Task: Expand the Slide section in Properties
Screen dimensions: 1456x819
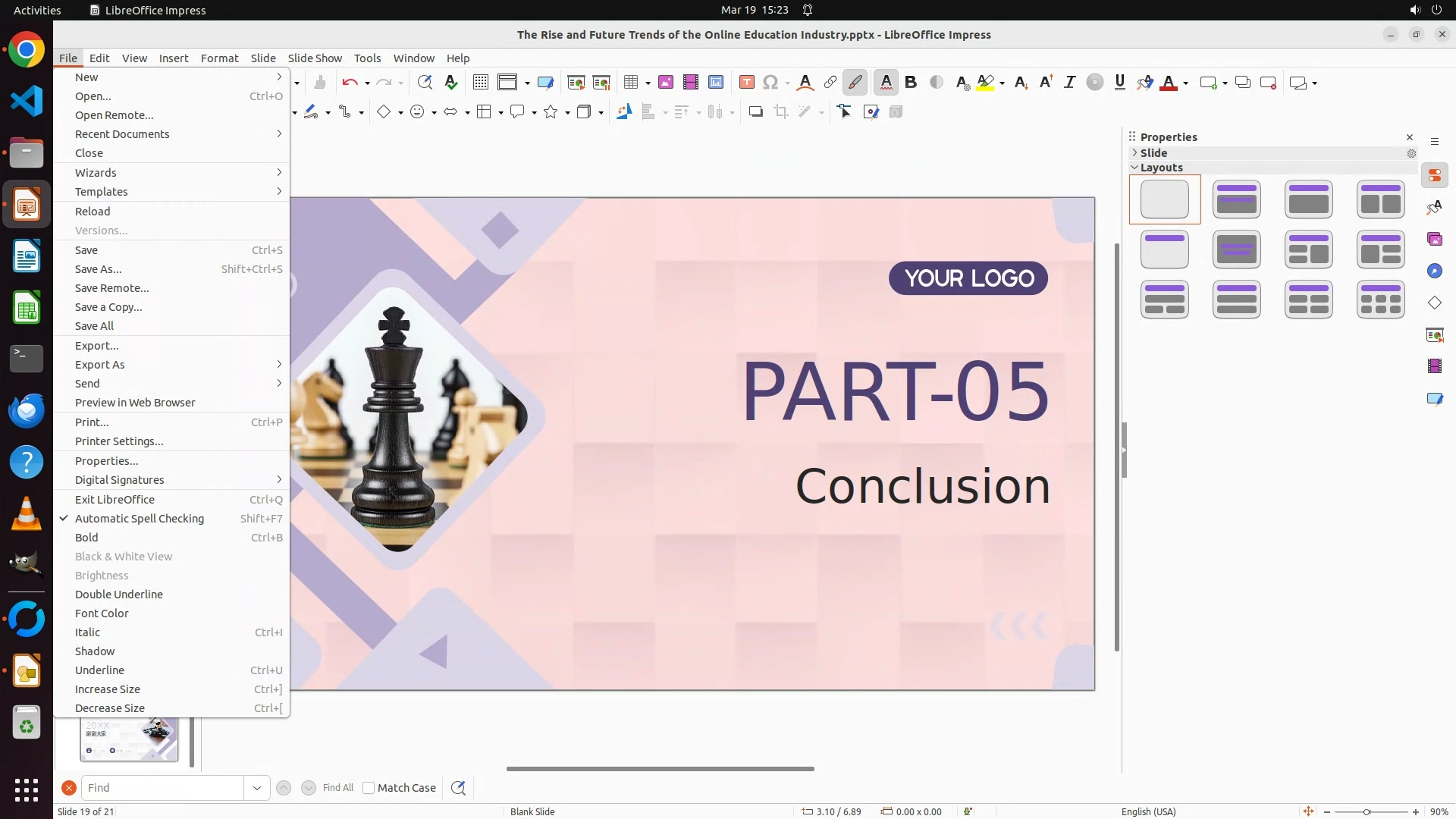Action: (x=1153, y=153)
